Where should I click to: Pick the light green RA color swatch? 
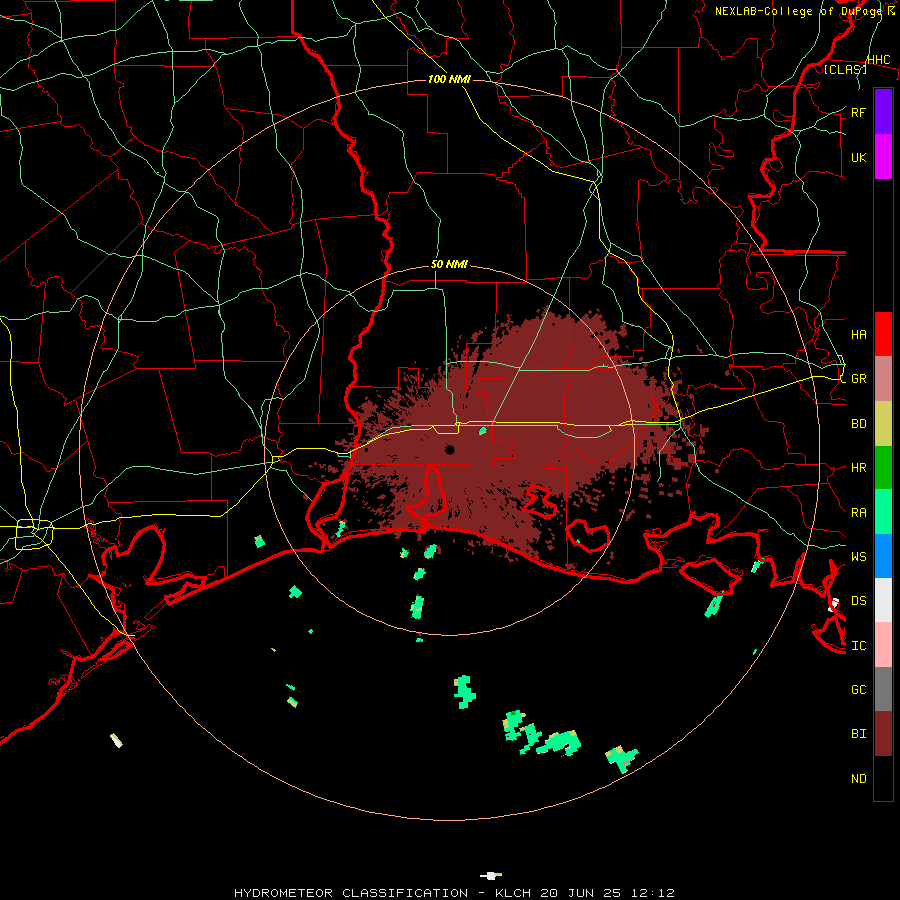click(883, 512)
